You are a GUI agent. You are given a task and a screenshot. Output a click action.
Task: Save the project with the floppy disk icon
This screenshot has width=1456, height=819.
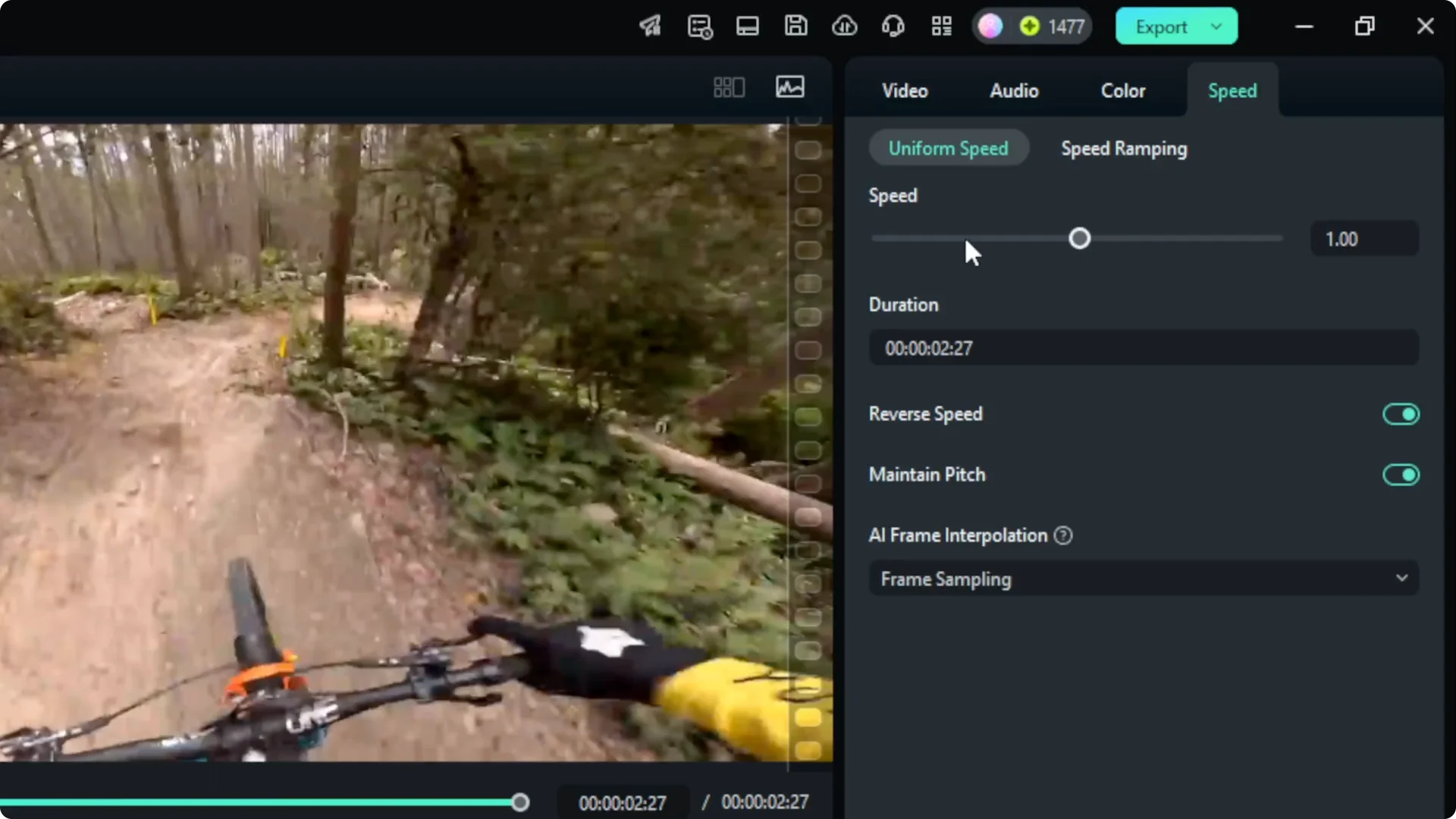[795, 26]
